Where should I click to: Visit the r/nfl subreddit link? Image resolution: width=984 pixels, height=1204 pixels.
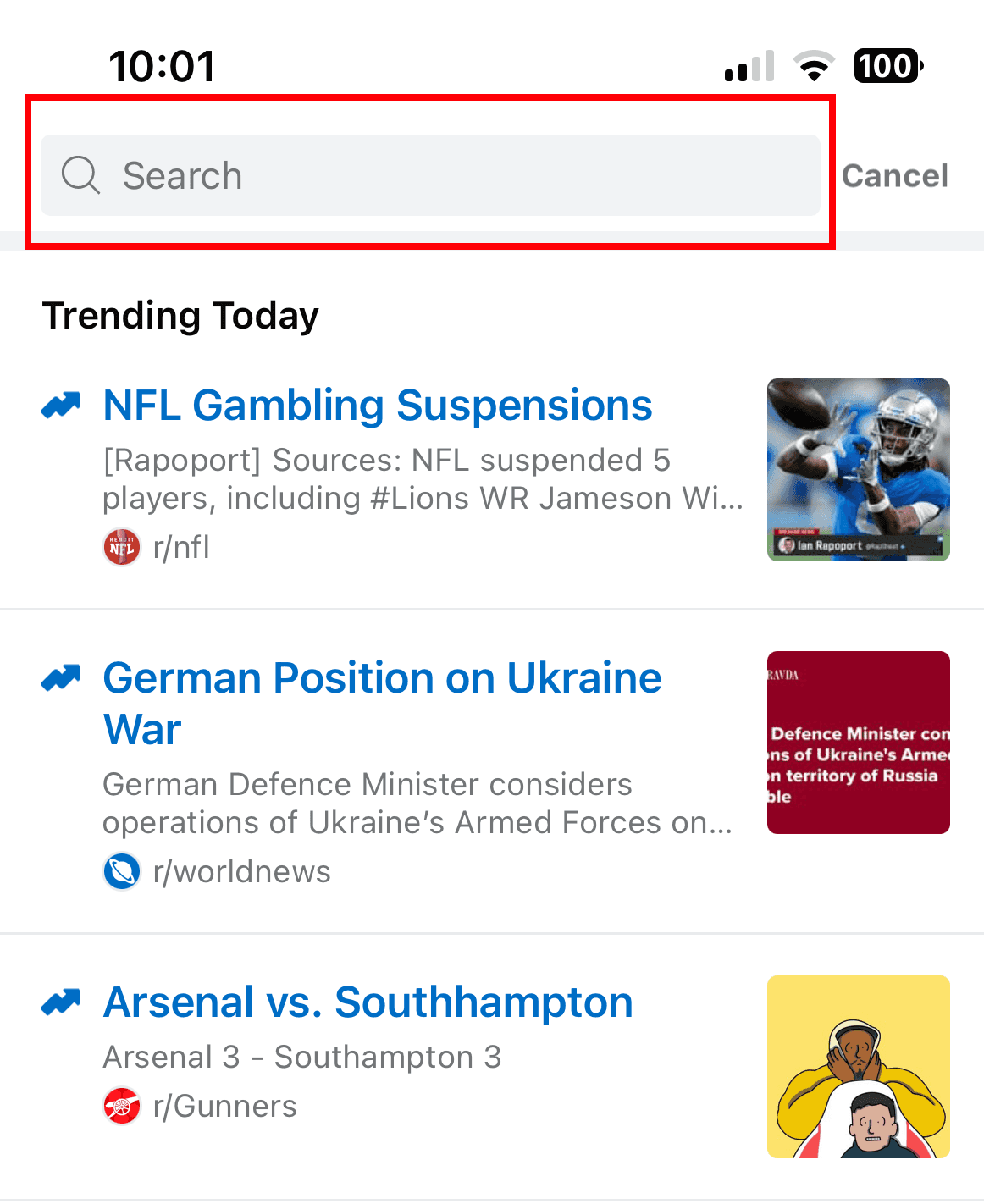[181, 547]
